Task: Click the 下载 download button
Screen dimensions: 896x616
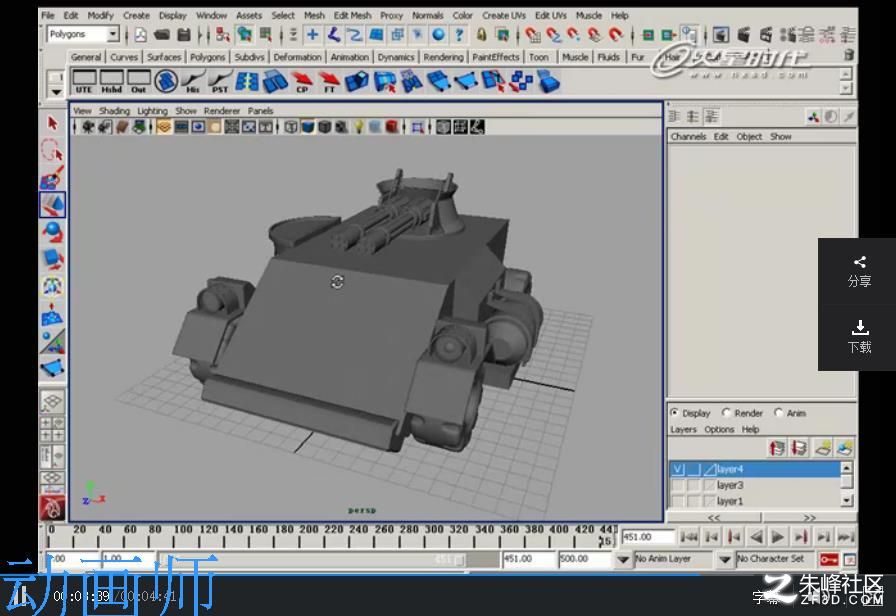Action: click(859, 337)
